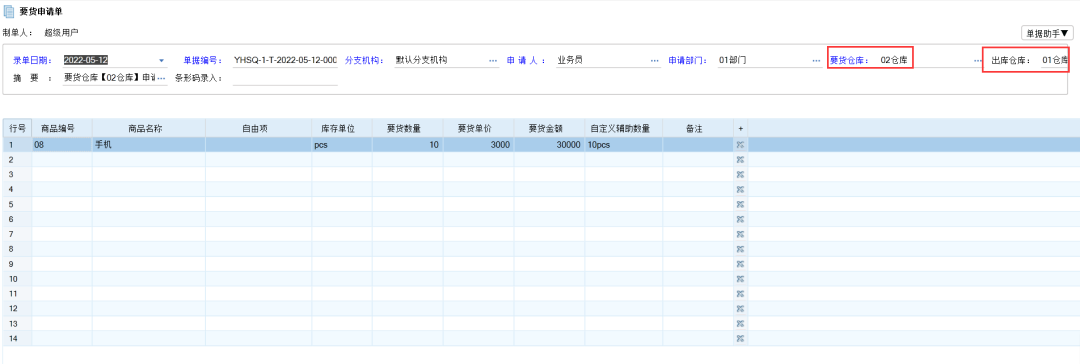
Task: Click the 商品名称 column header
Action: tap(149, 128)
